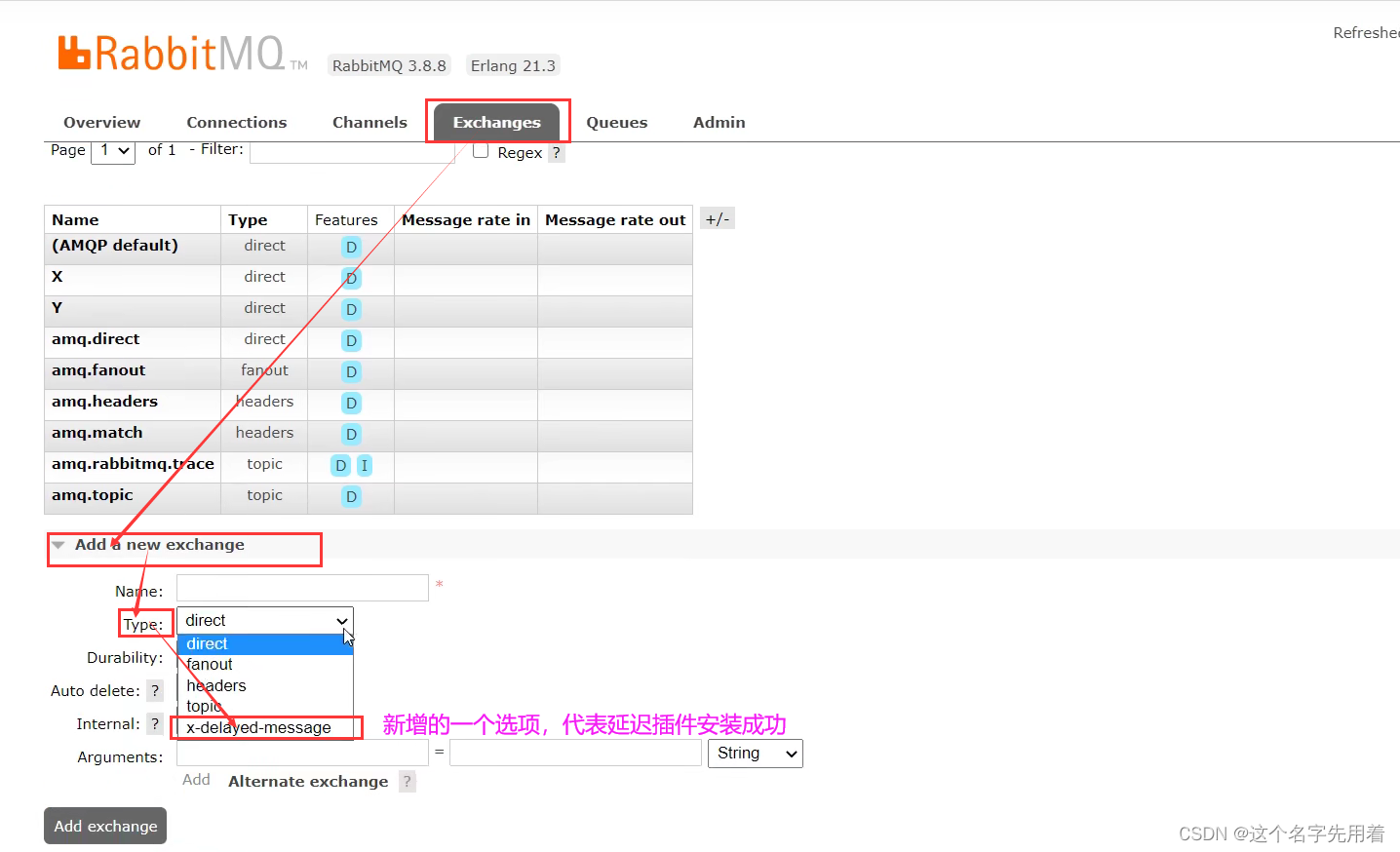
Task: Open the exchange Type dropdown
Action: coord(265,620)
